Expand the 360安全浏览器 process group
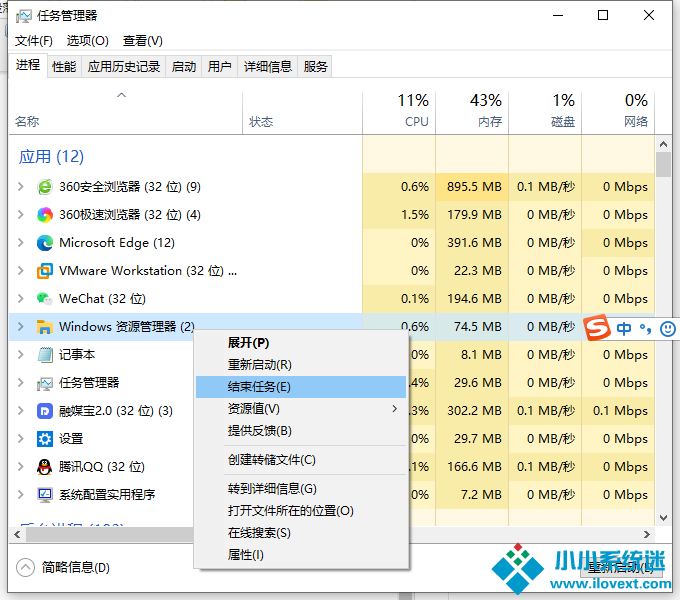680x600 pixels. [20, 187]
